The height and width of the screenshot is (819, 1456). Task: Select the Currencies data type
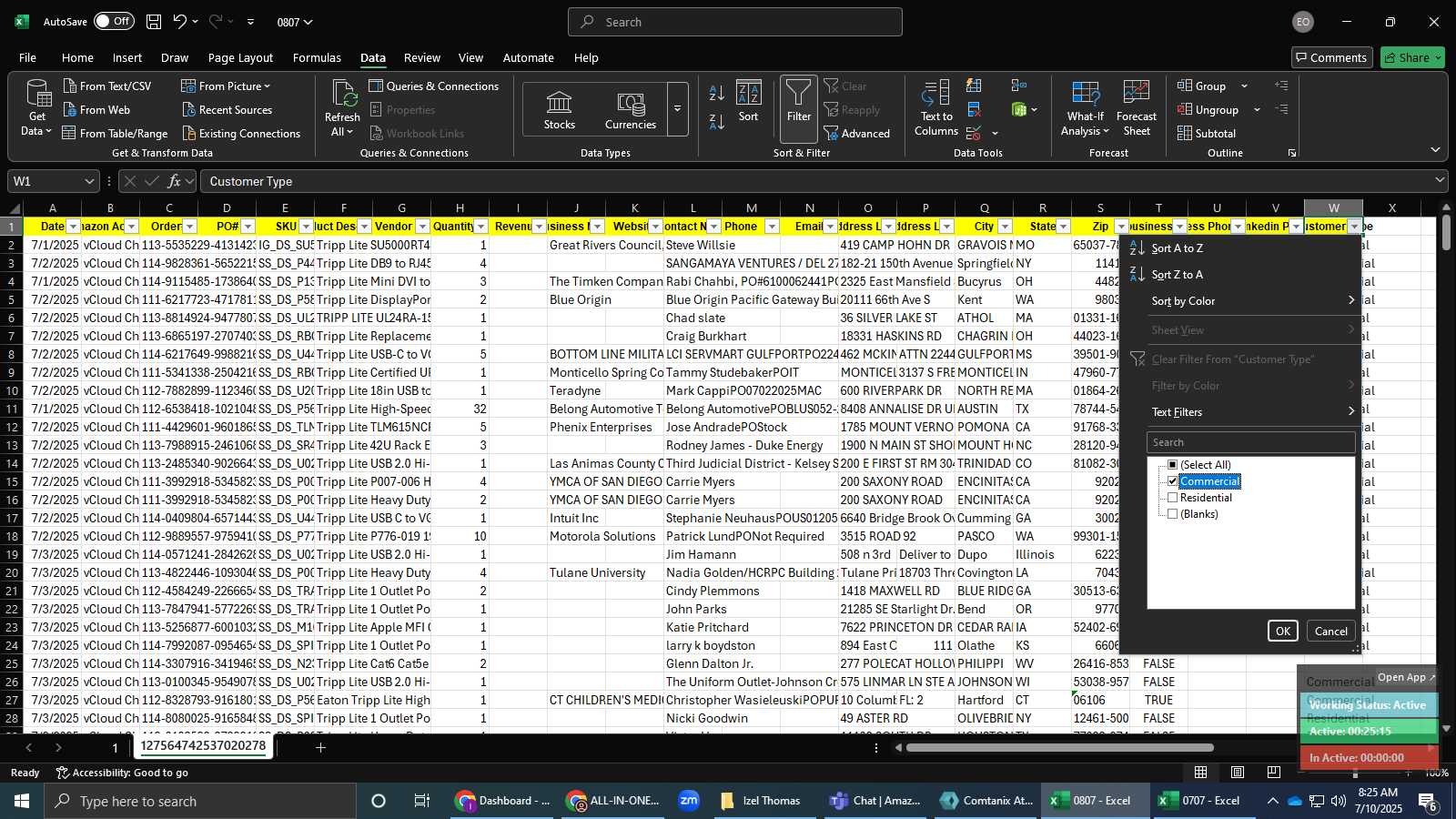tap(631, 109)
